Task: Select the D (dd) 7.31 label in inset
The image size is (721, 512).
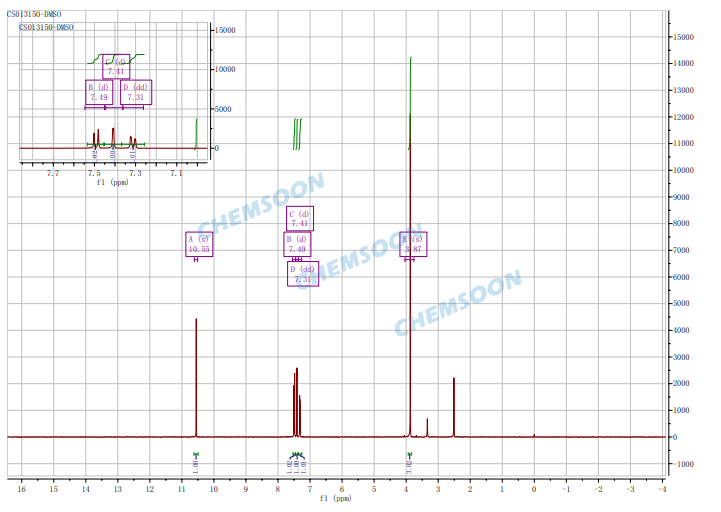Action: click(x=136, y=92)
